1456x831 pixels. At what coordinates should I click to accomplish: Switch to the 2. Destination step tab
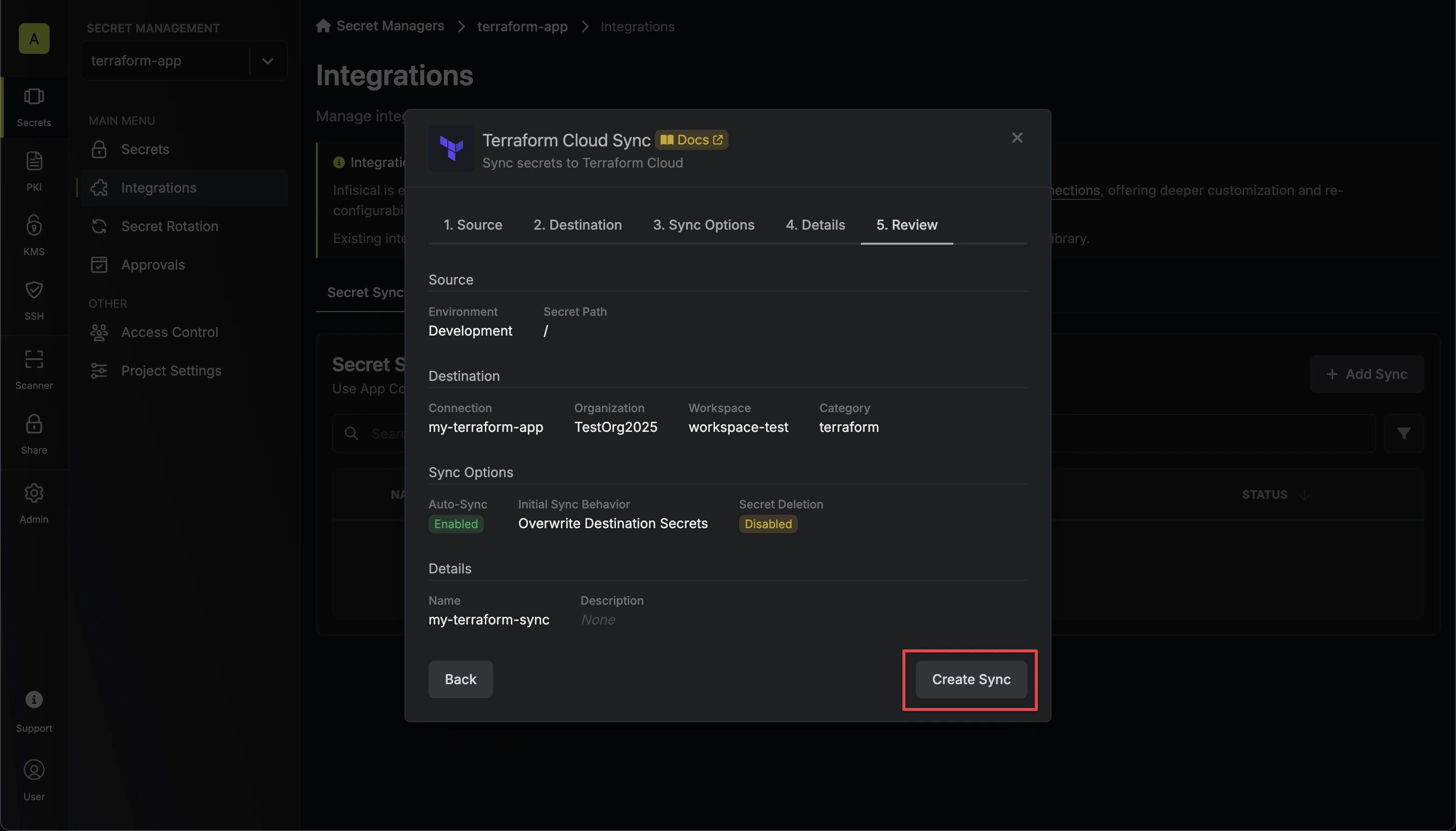coord(578,225)
